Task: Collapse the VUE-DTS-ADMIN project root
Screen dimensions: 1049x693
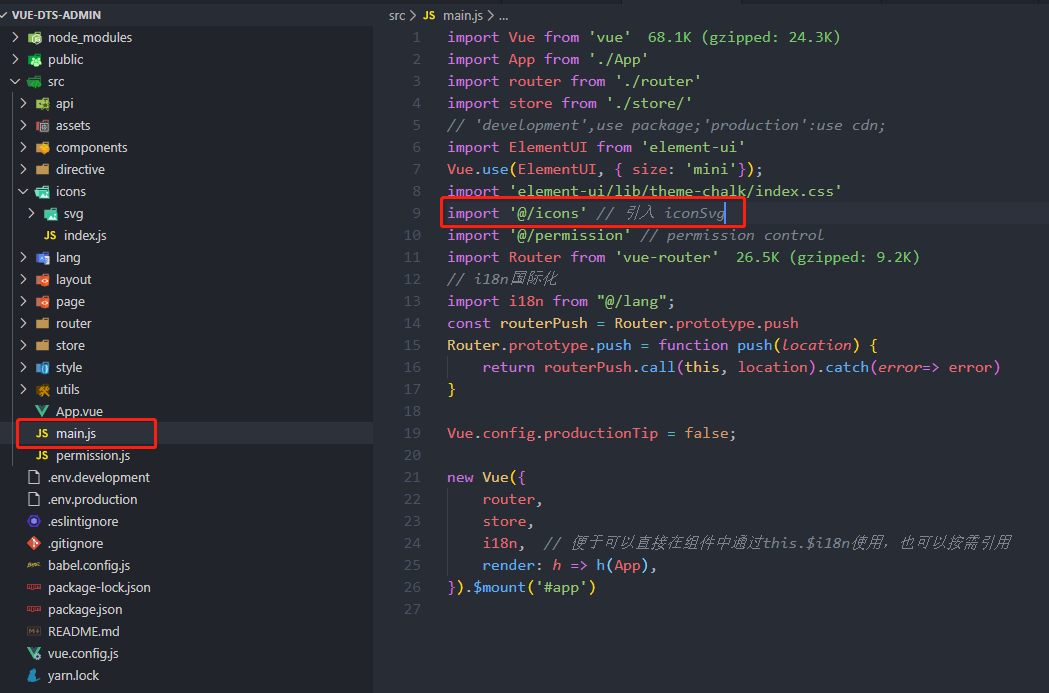Action: pos(6,16)
